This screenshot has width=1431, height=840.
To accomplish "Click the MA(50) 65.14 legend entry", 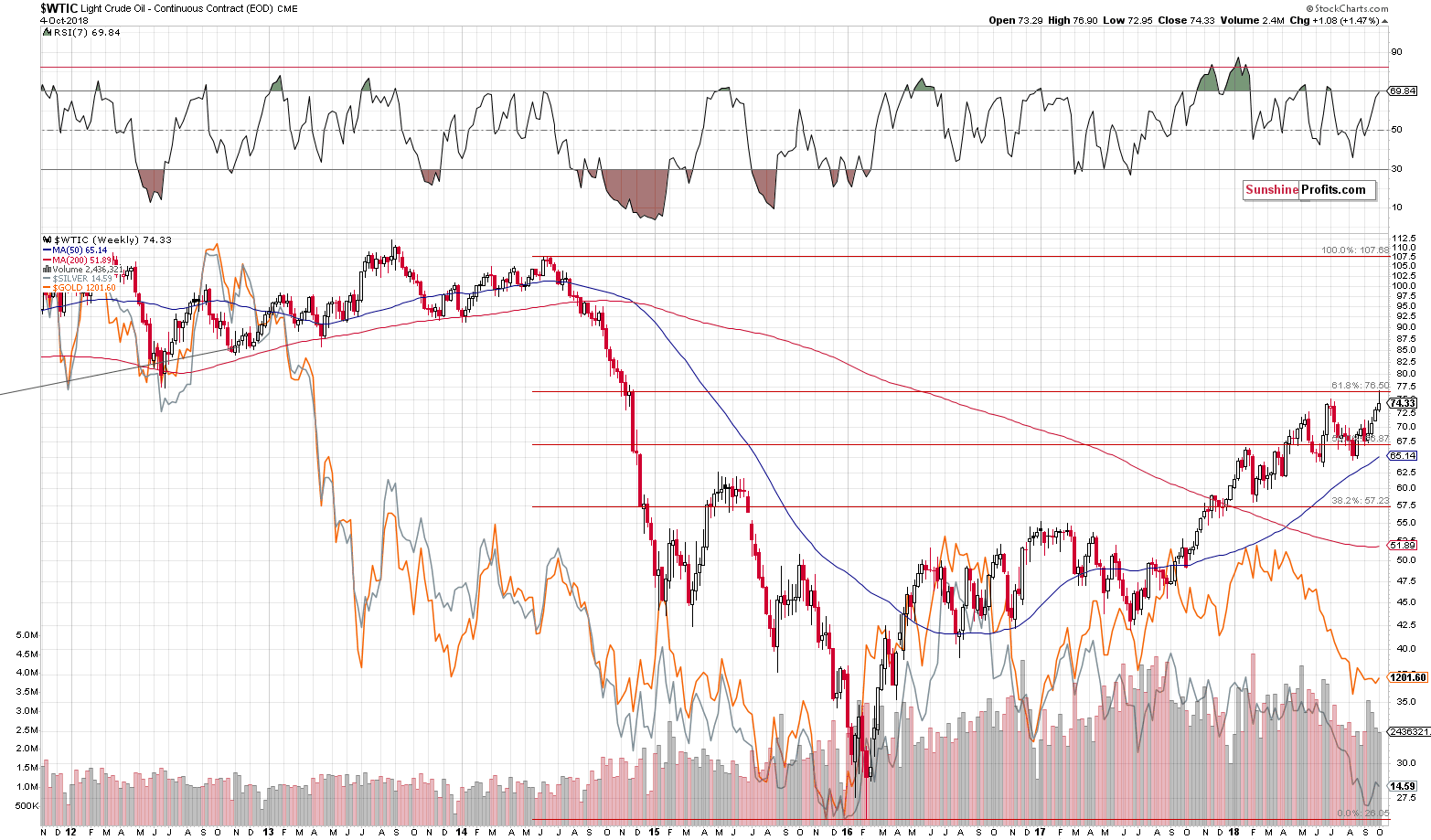I will [x=80, y=250].
